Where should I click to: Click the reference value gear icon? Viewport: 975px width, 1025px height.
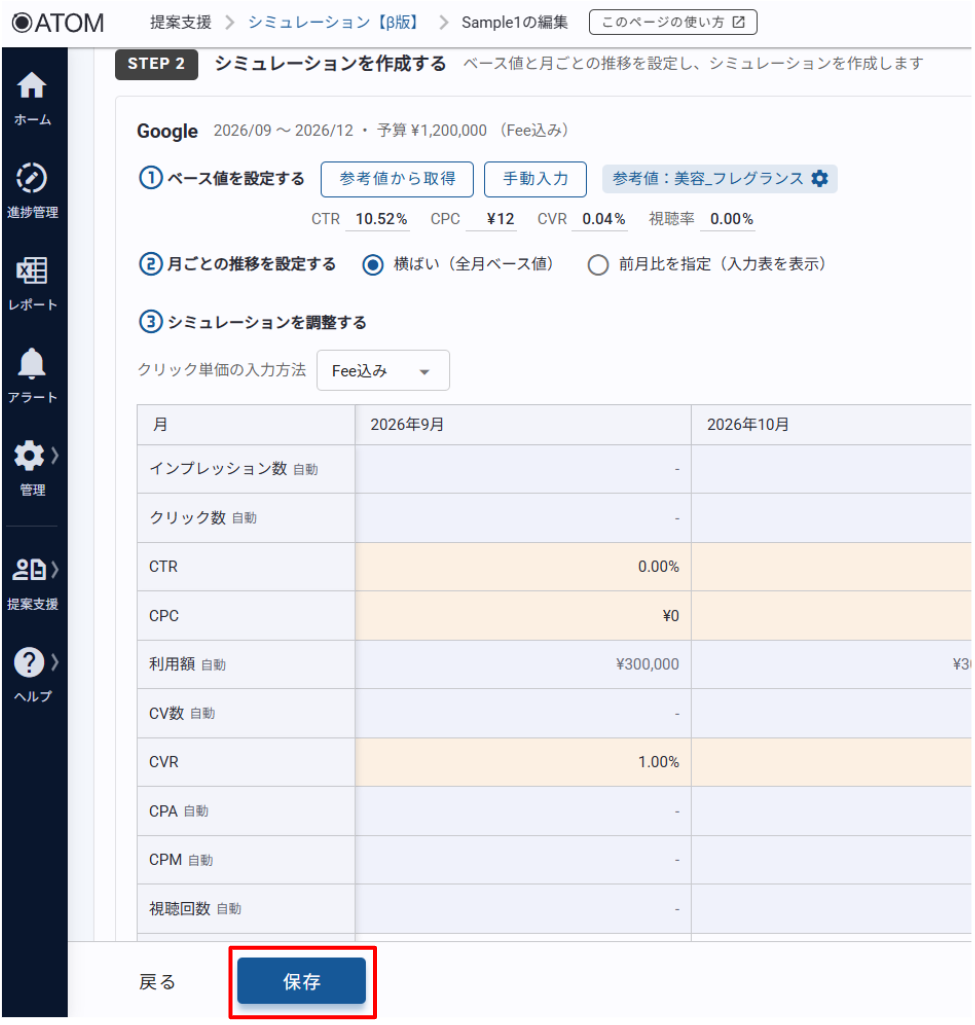pos(819,178)
